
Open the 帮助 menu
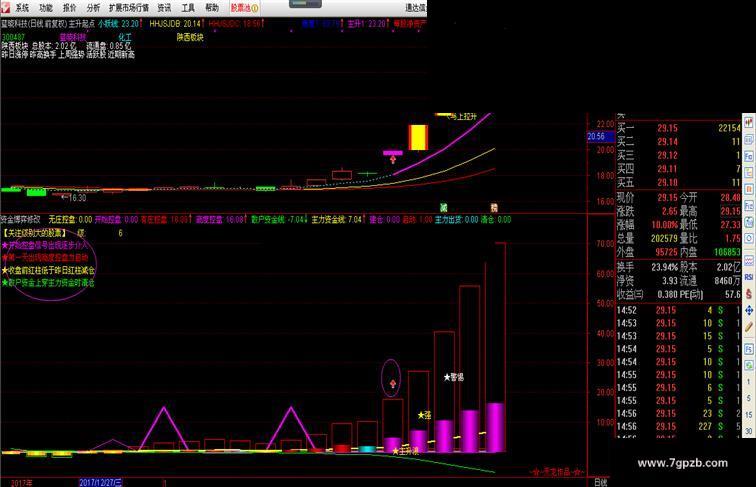(x=212, y=8)
